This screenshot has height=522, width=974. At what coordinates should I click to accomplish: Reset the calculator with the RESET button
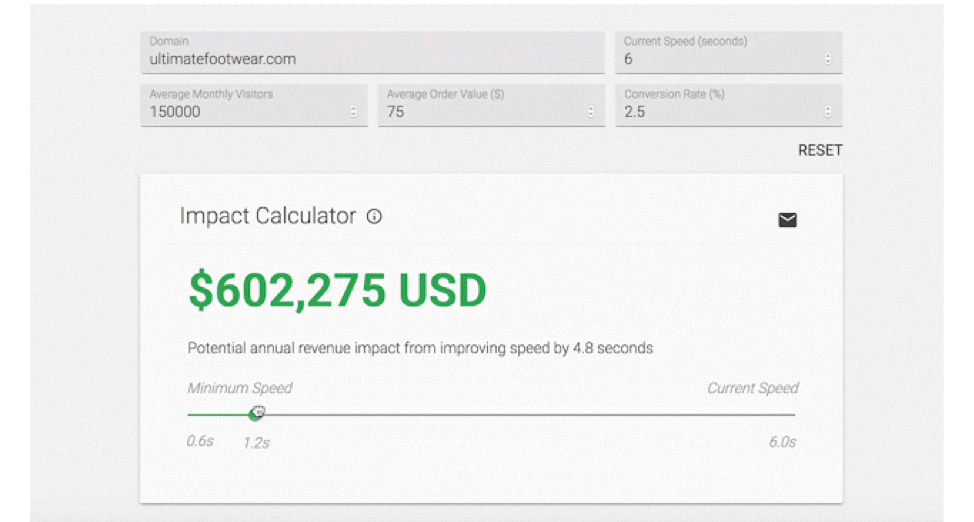820,150
